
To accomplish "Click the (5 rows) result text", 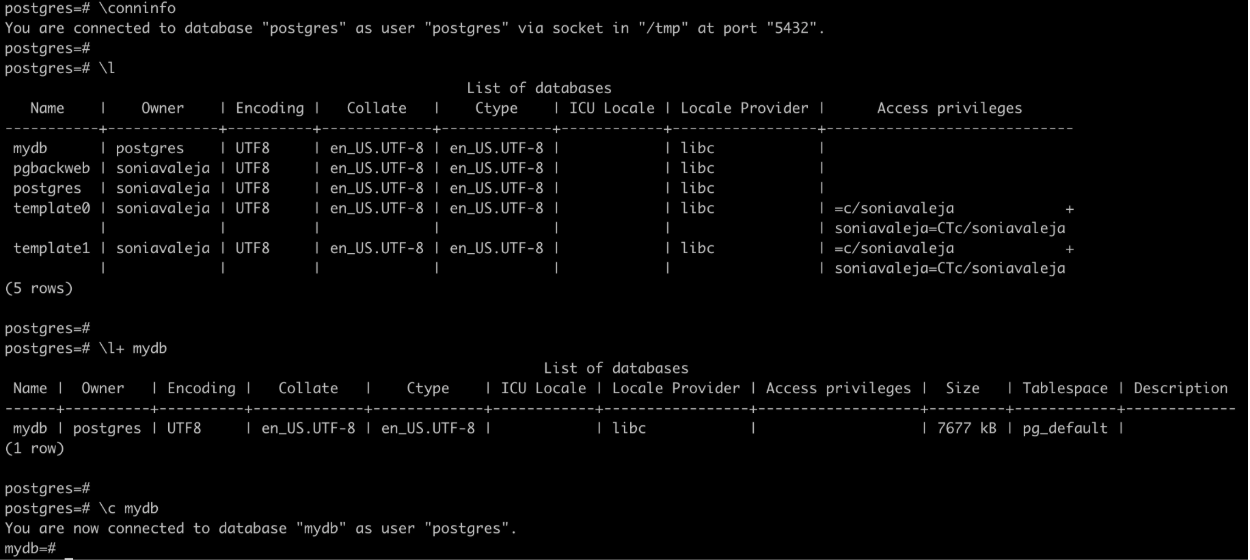I will [x=38, y=288].
